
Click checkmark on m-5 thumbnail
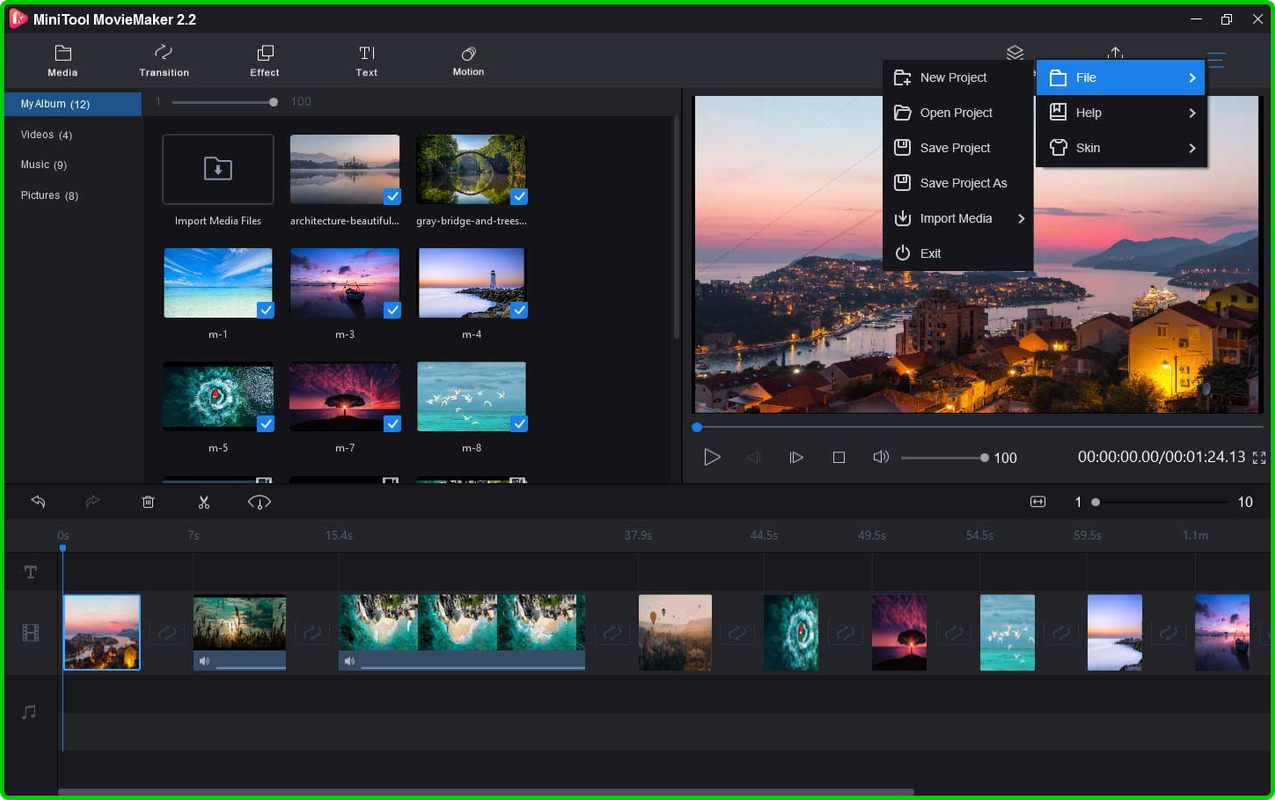[265, 424]
